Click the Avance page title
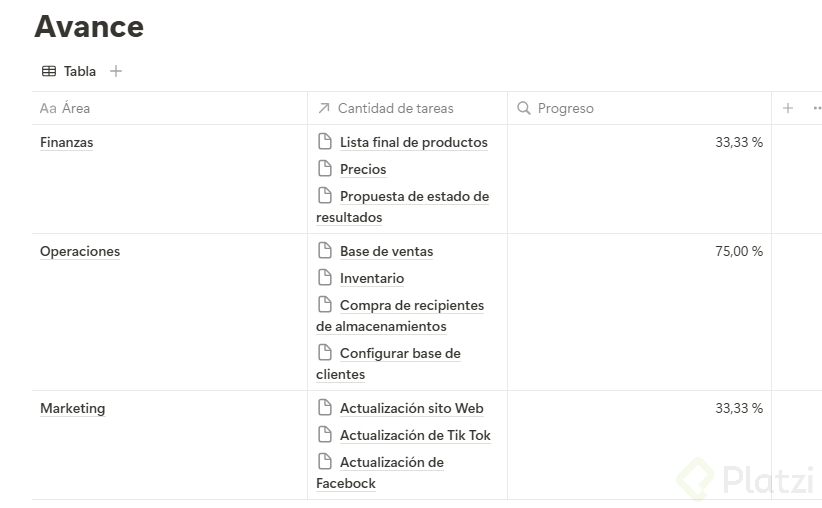Viewport: 822px width, 508px height. [89, 27]
